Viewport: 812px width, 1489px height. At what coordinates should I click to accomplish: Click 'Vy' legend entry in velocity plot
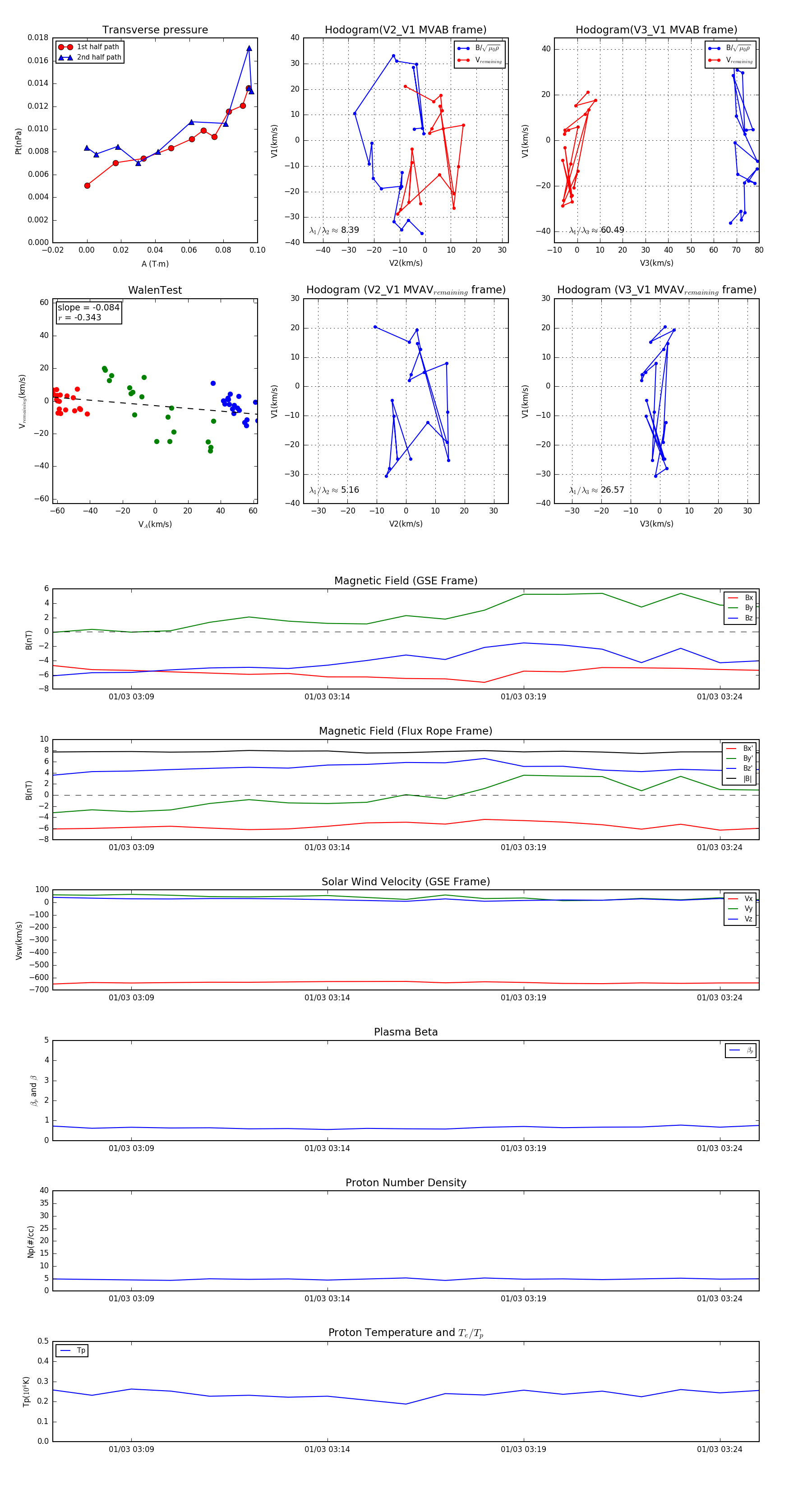pos(740,909)
